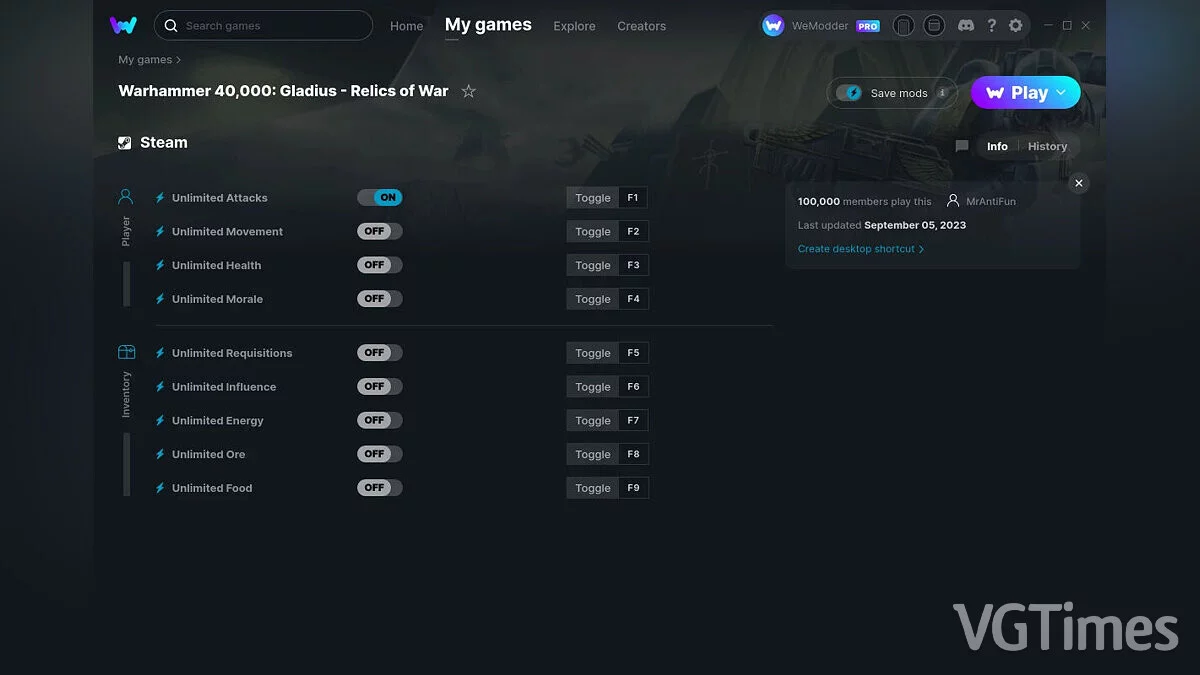Click the Create desktop shortcut link
This screenshot has height=675, width=1200.
point(861,249)
